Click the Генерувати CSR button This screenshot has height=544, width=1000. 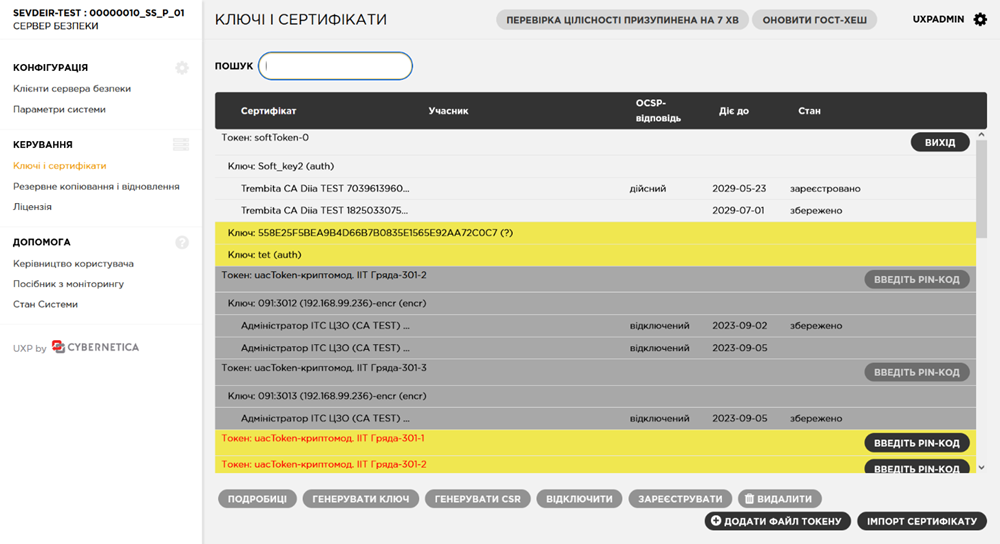[x=477, y=498]
